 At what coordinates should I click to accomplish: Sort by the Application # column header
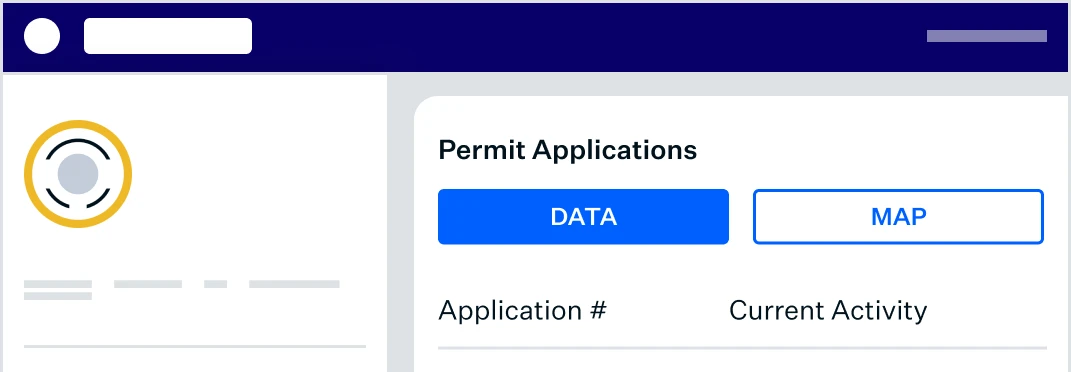click(x=523, y=311)
